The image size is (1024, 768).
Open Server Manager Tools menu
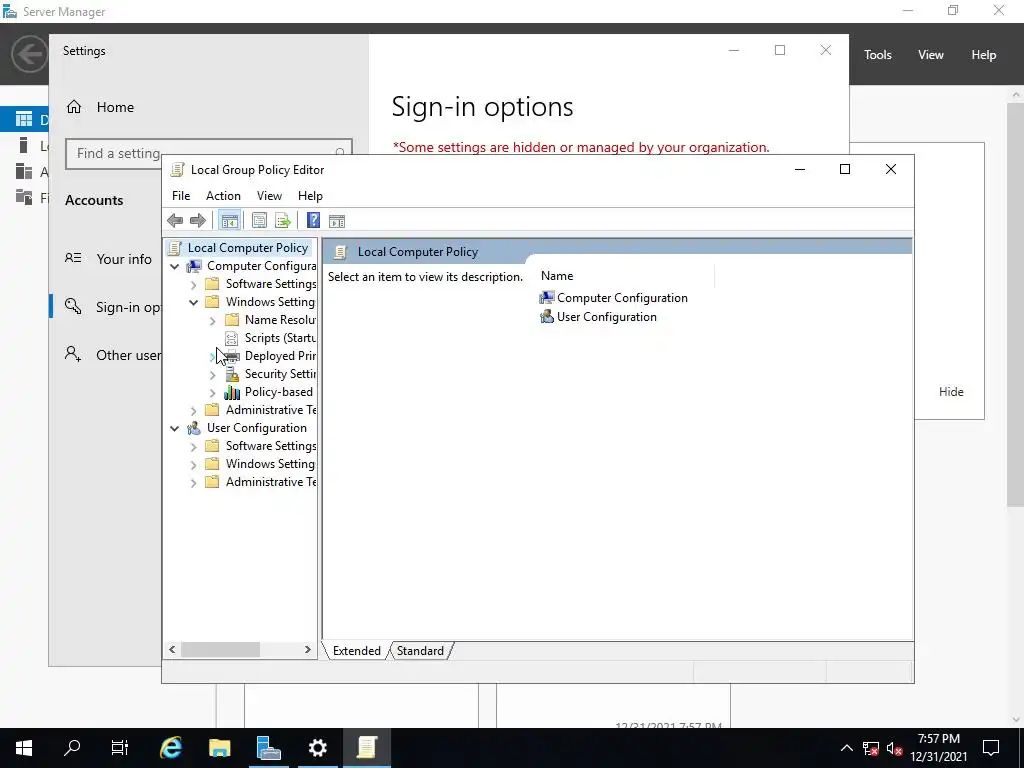pyautogui.click(x=878, y=55)
